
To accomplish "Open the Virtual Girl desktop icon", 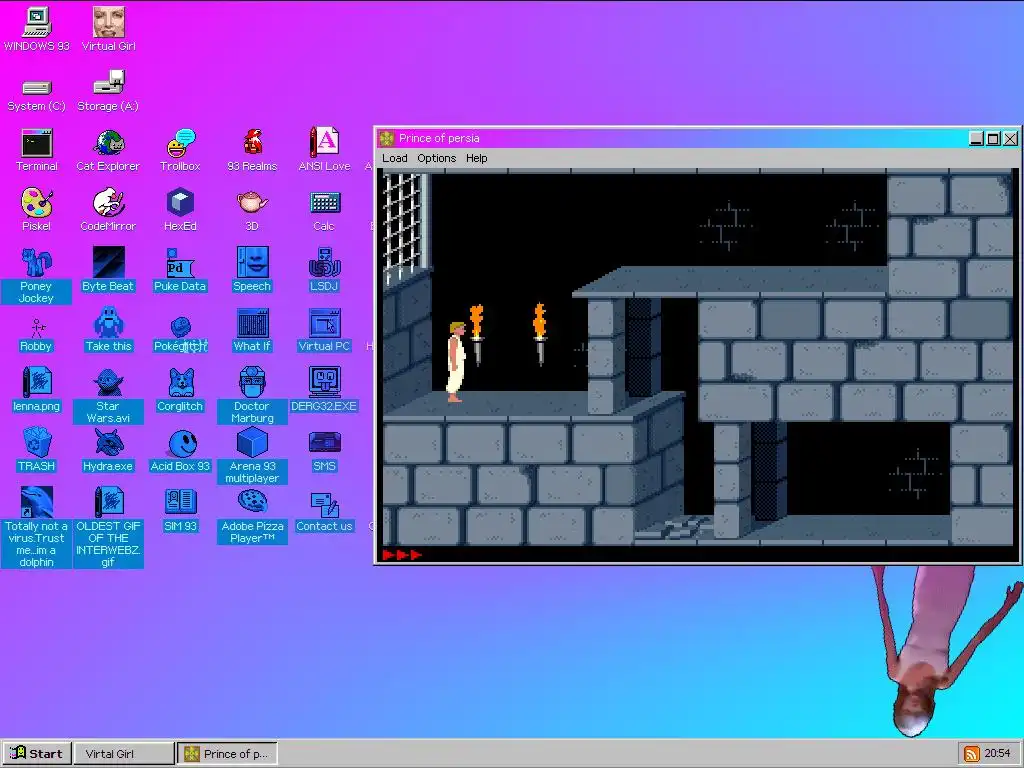I will click(x=108, y=29).
